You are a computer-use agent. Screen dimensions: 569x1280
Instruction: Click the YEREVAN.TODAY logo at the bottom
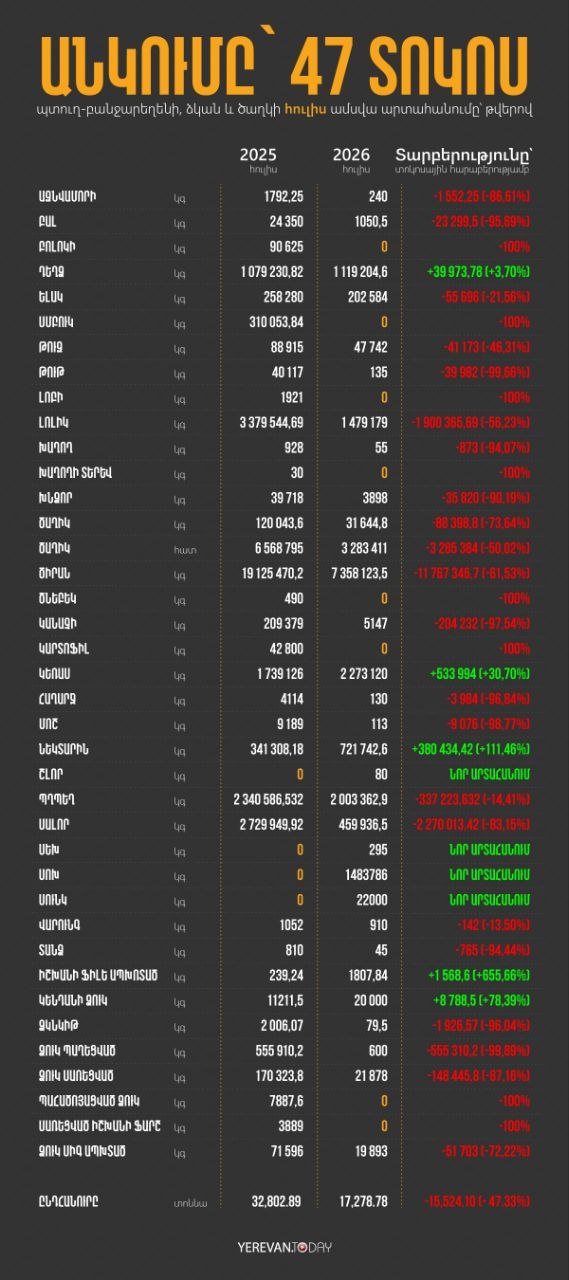click(284, 1247)
